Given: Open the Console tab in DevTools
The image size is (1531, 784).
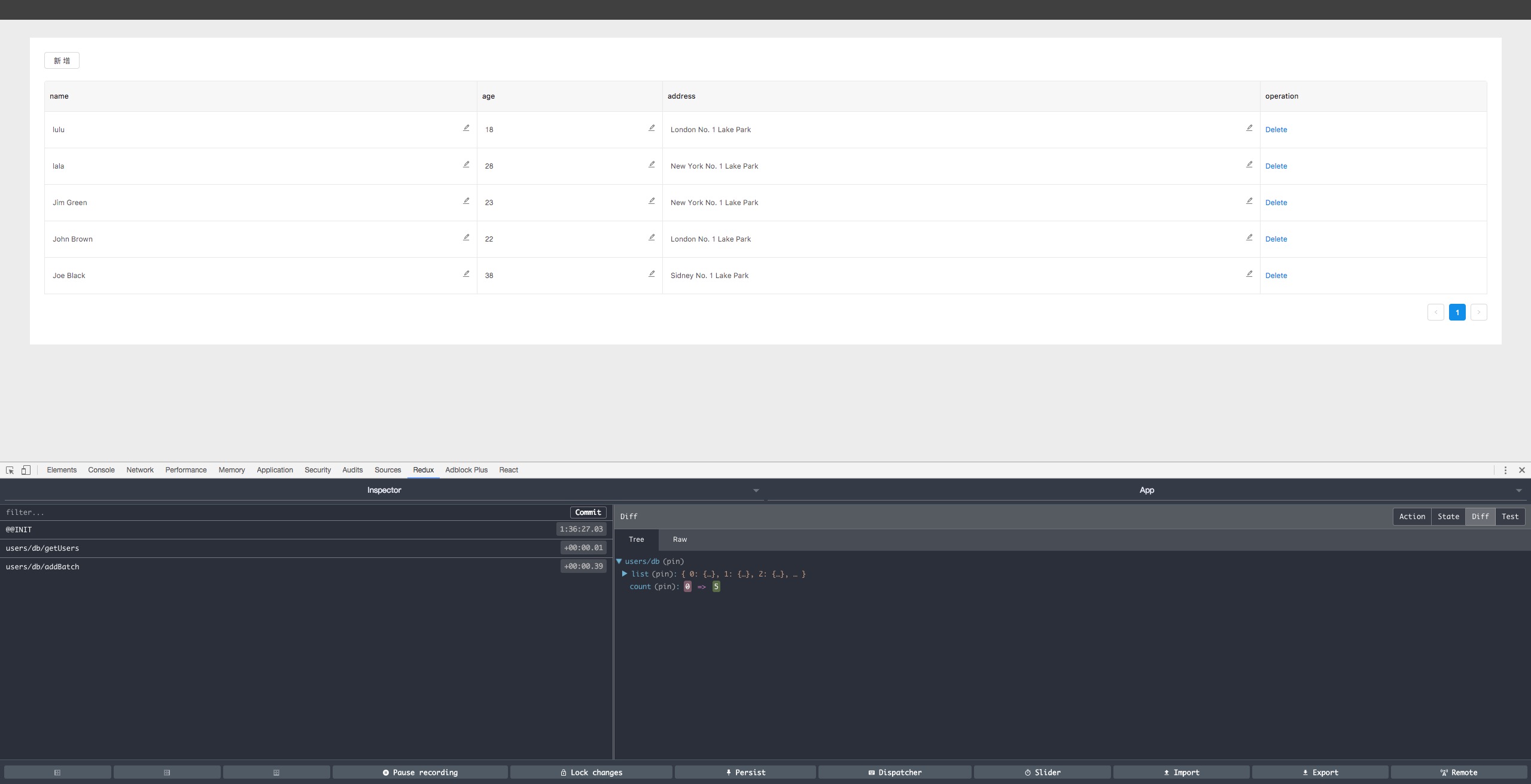Looking at the screenshot, I should [101, 470].
